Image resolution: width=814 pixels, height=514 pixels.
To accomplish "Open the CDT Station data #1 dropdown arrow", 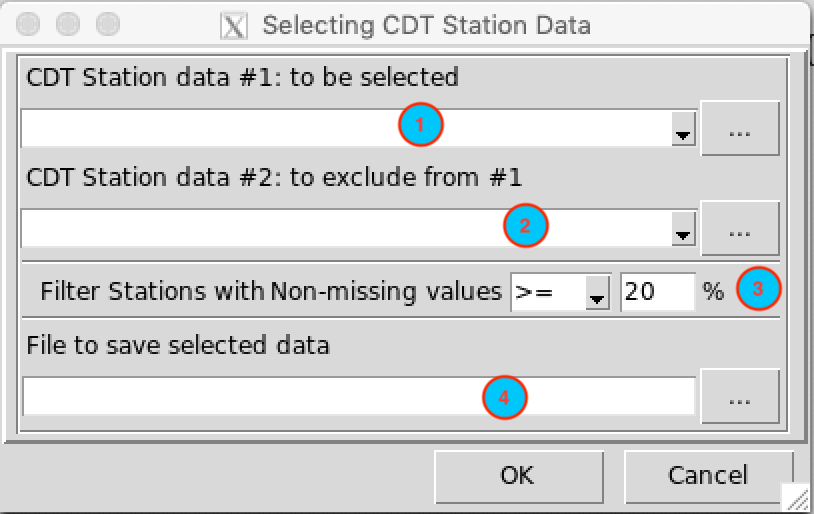I will click(x=683, y=129).
